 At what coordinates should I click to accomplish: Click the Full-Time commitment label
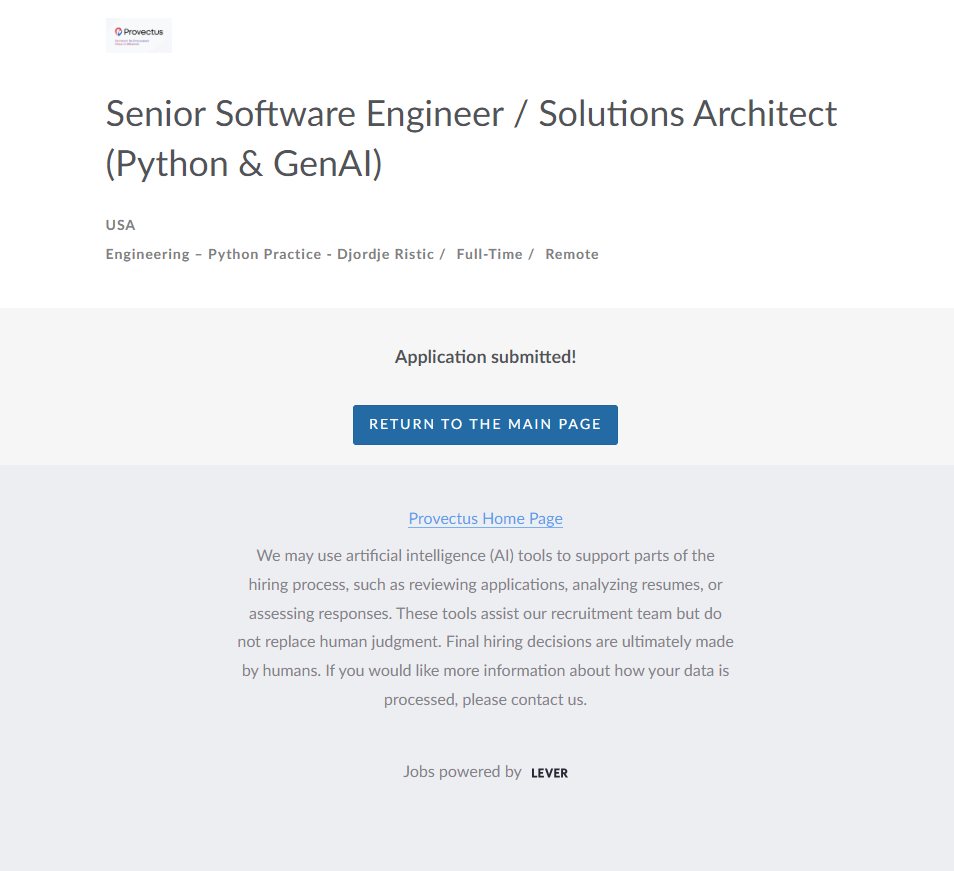coord(489,254)
